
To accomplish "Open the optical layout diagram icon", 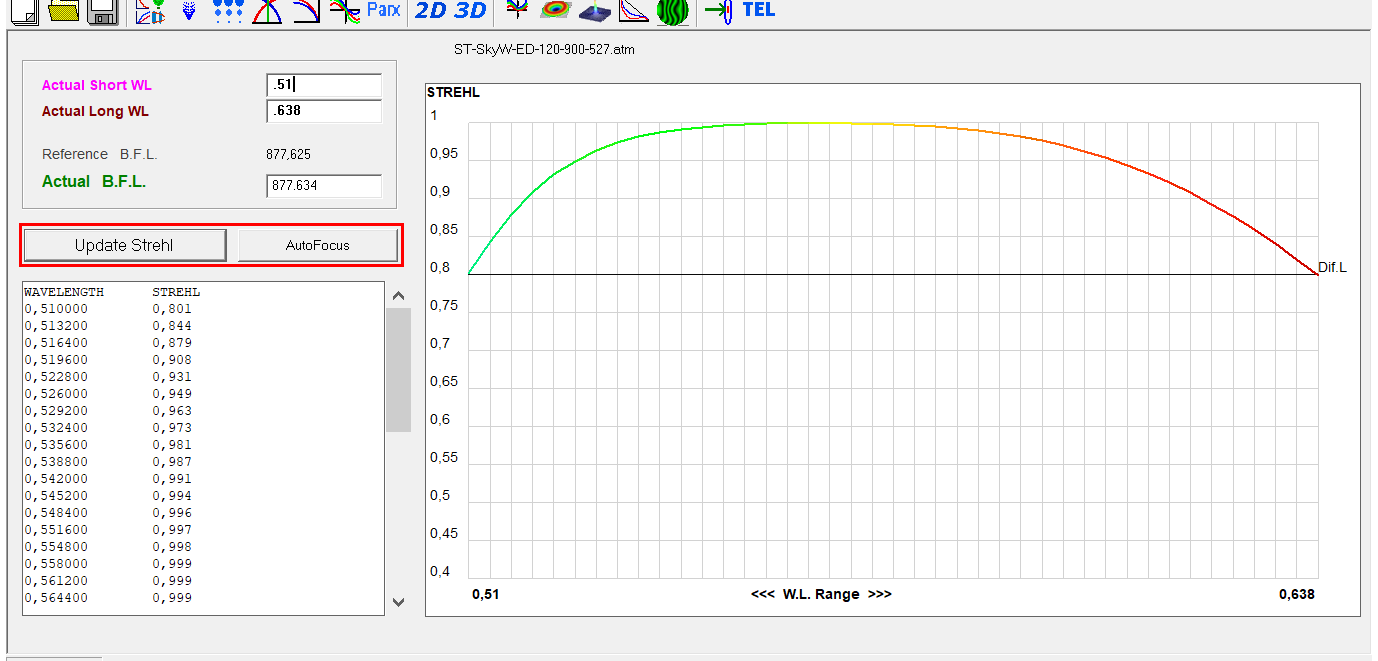I will 150,11.
